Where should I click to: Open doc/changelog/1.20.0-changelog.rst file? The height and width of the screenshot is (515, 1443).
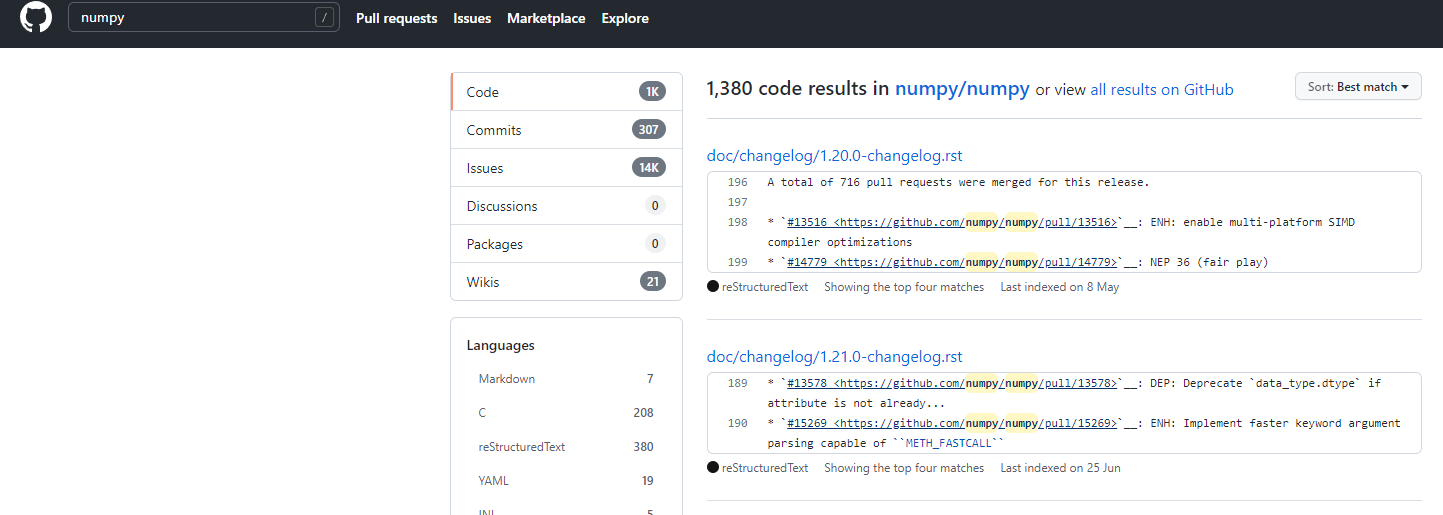click(835, 156)
